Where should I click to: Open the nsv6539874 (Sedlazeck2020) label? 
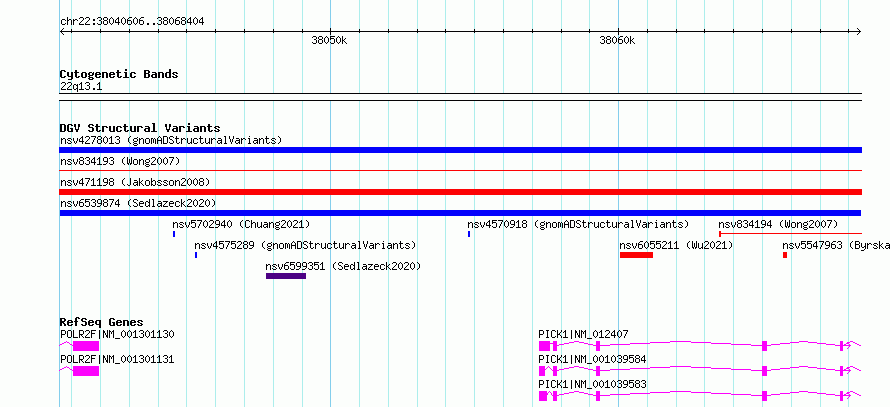pos(138,203)
